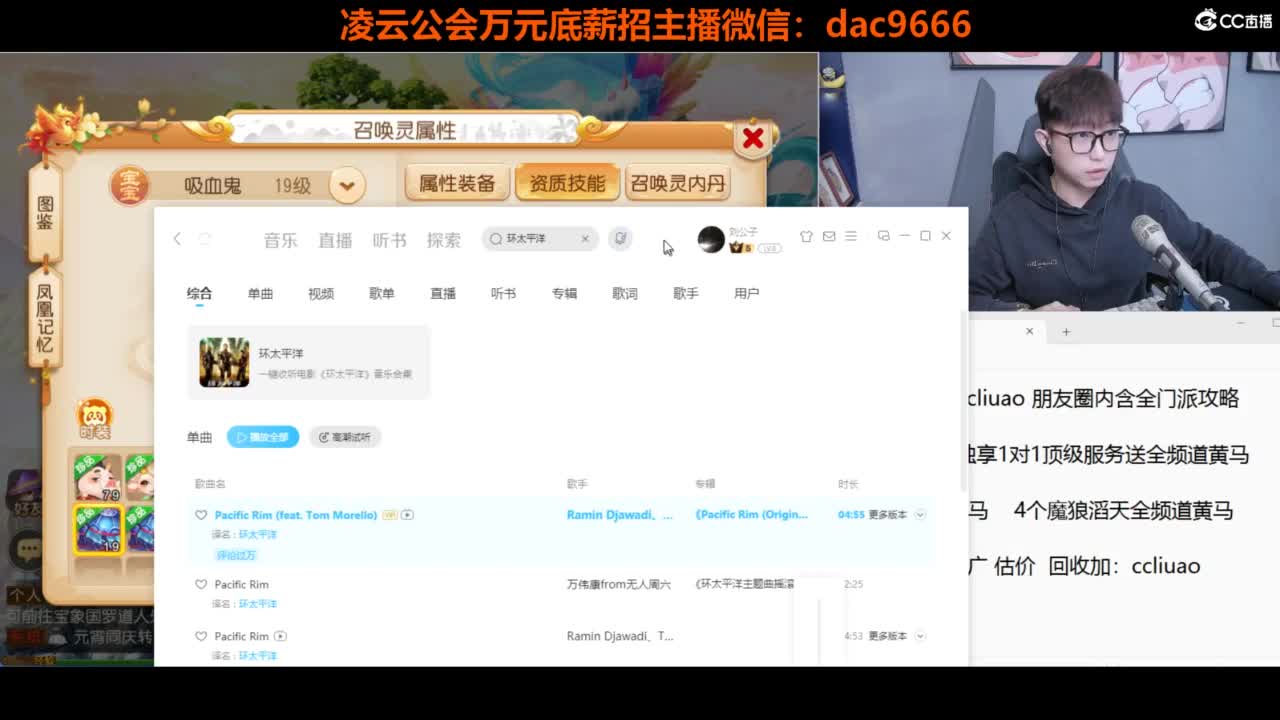Open the user avatar profile

pos(711,239)
